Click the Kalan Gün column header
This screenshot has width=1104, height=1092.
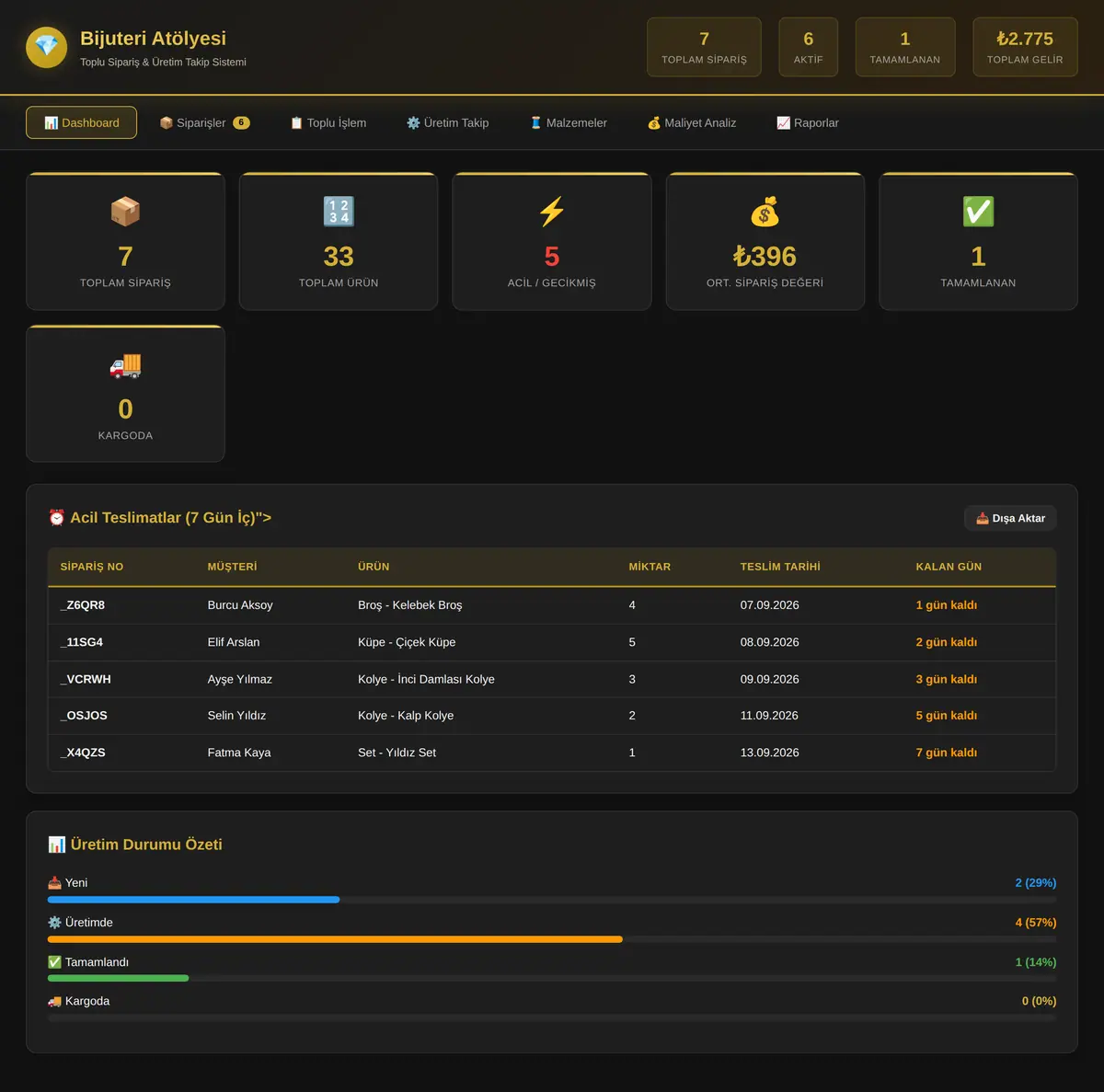click(x=949, y=567)
